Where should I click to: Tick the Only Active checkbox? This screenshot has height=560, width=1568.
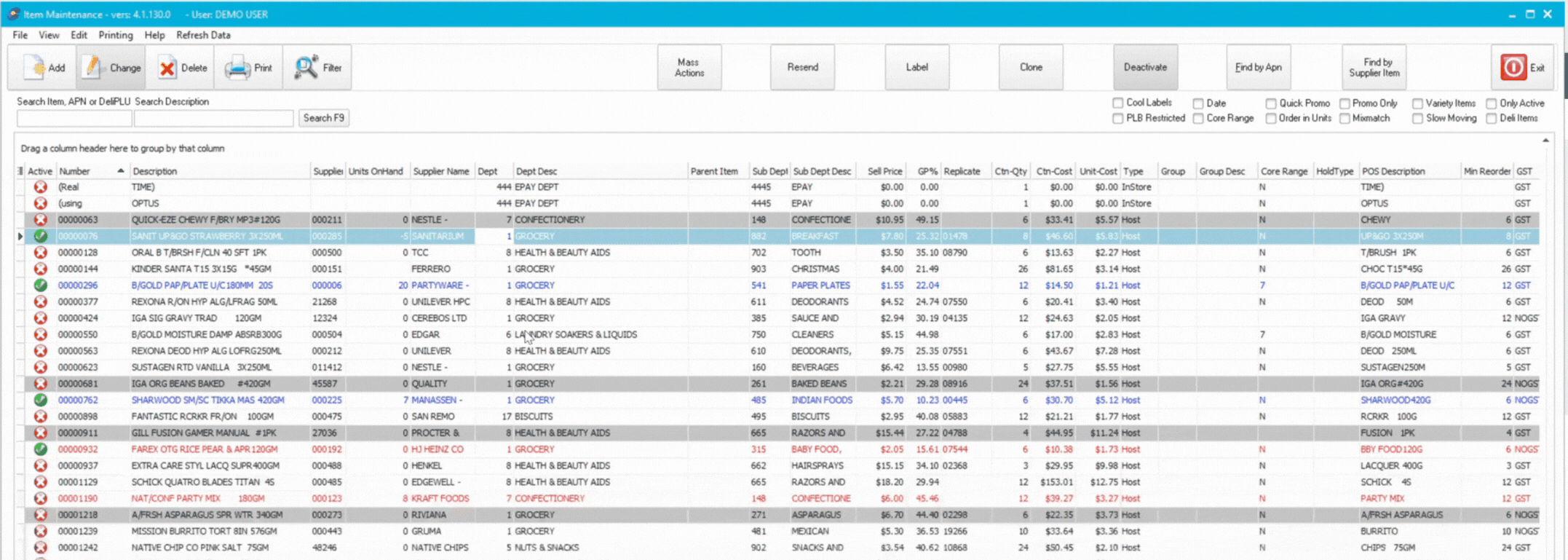1492,103
